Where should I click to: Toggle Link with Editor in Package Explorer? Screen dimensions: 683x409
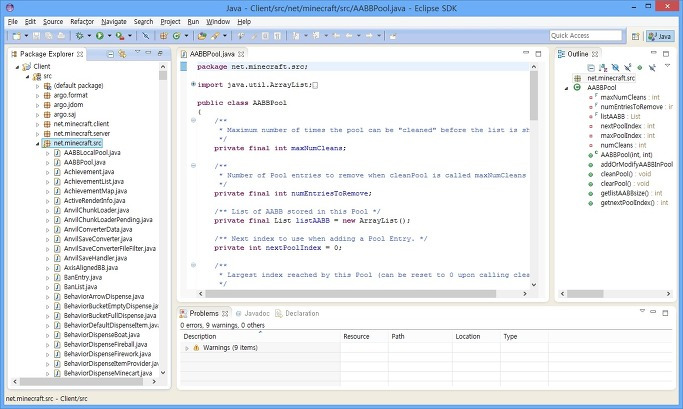122,54
